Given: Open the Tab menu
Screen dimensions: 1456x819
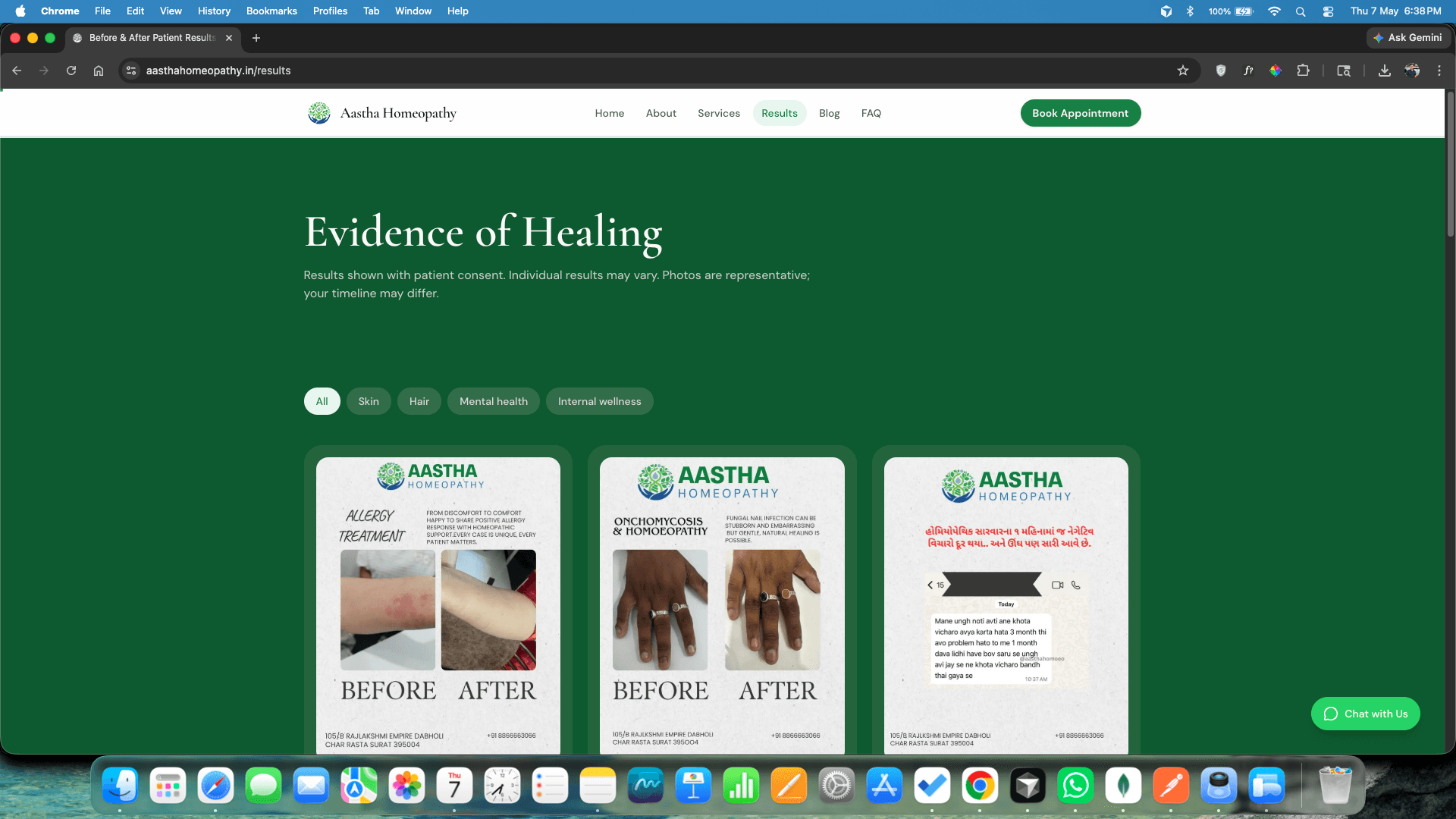Looking at the screenshot, I should tap(371, 11).
